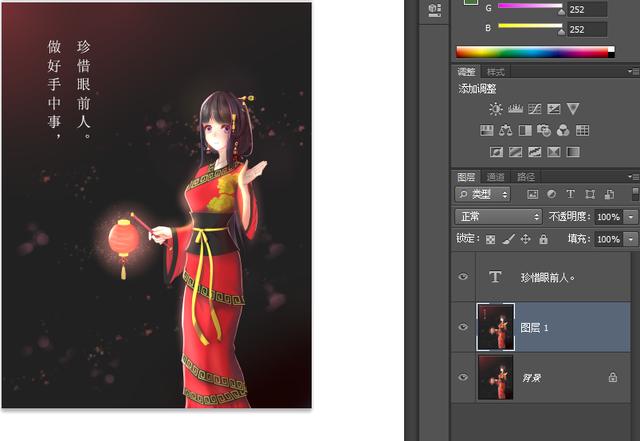
Task: Hide the 背景 layer
Action: click(462, 377)
